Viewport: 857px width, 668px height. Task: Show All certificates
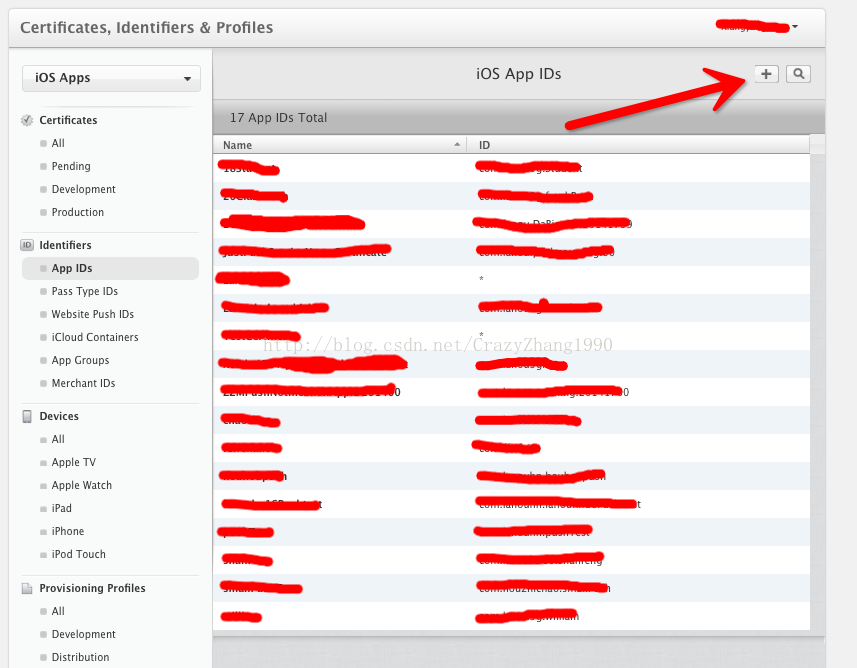(x=58, y=143)
